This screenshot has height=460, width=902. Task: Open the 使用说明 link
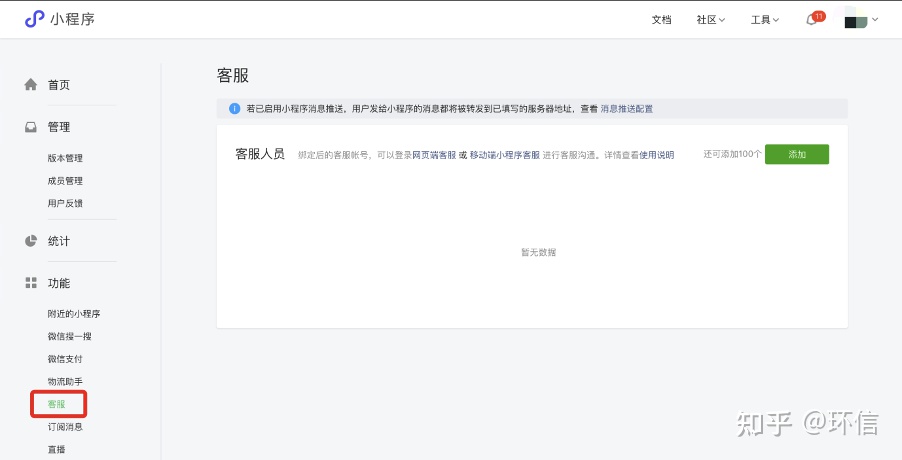[x=657, y=155]
